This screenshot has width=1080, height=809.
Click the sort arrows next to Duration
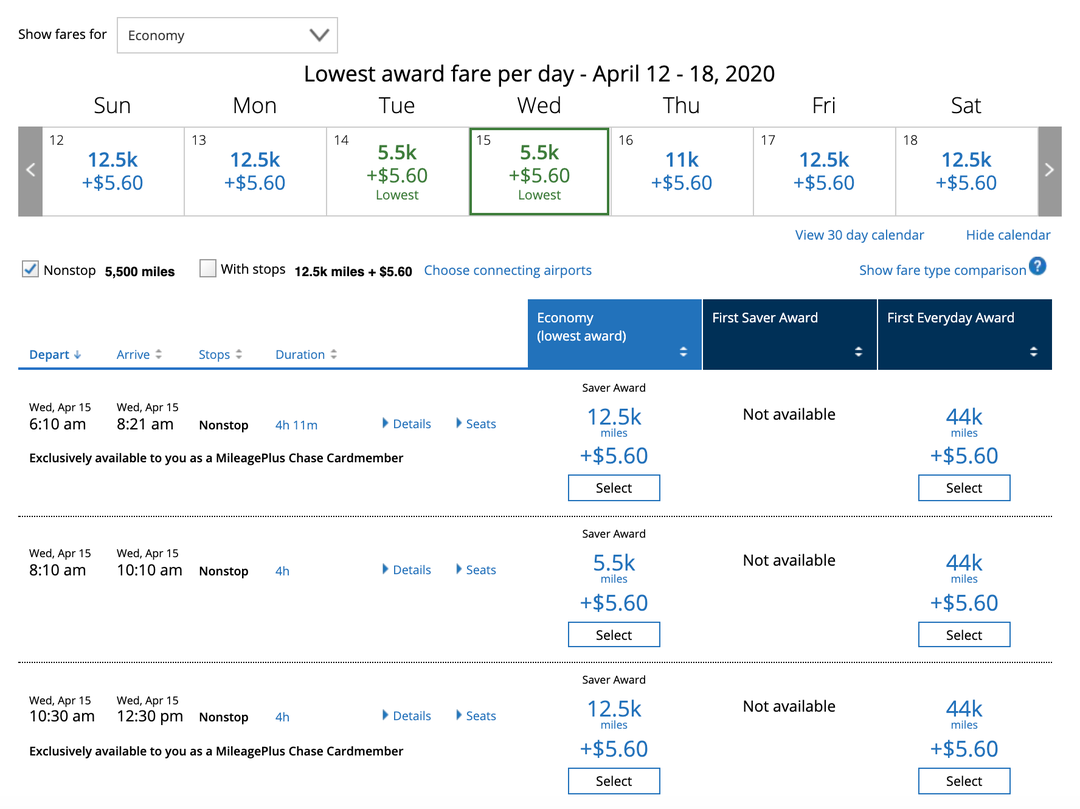[334, 354]
